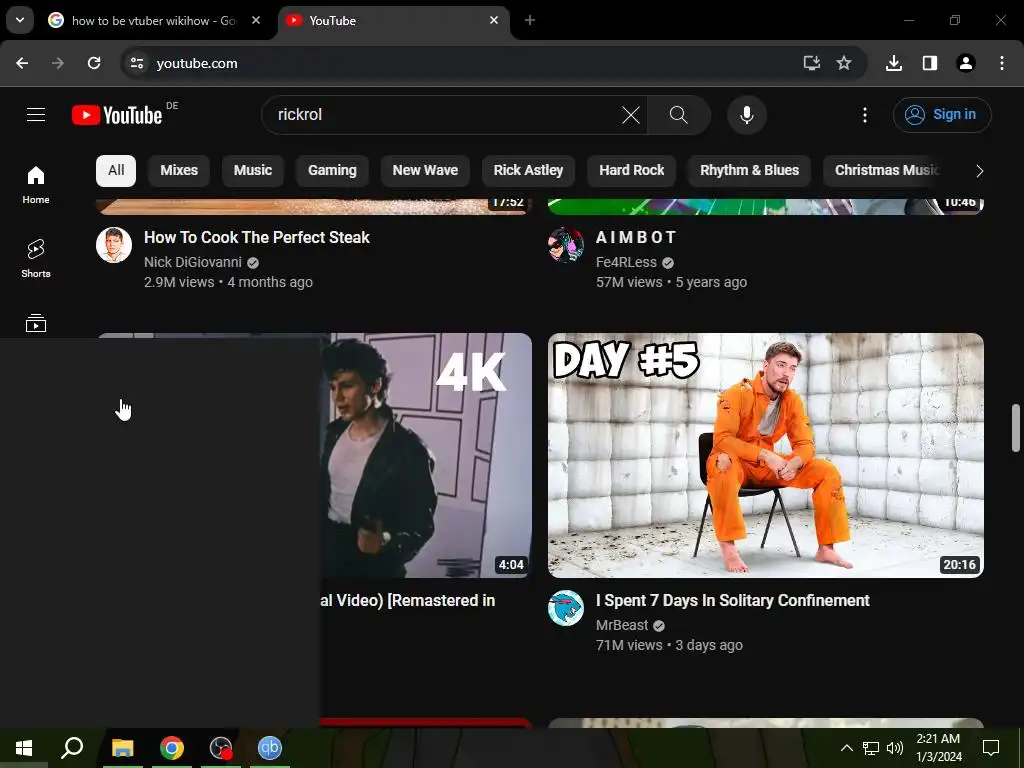
Task: Select the All filter chip
Action: coord(116,170)
